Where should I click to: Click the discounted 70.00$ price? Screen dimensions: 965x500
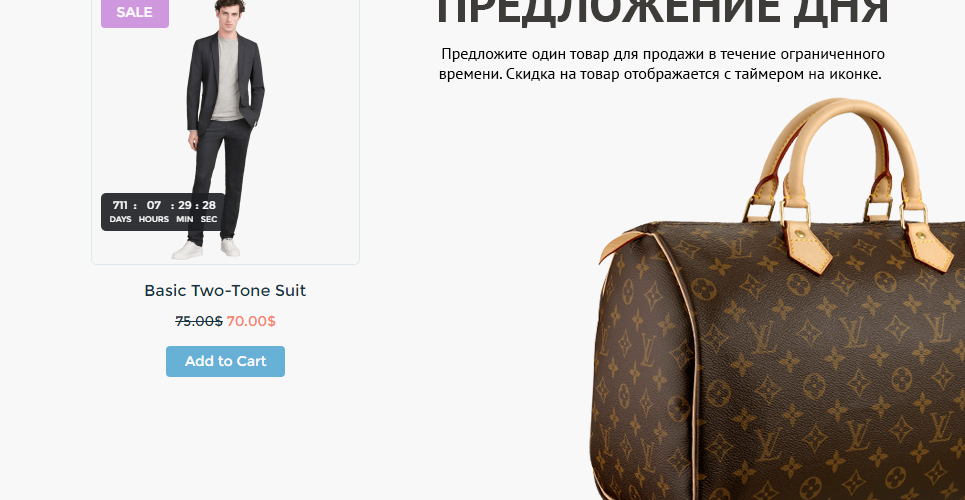pos(251,321)
